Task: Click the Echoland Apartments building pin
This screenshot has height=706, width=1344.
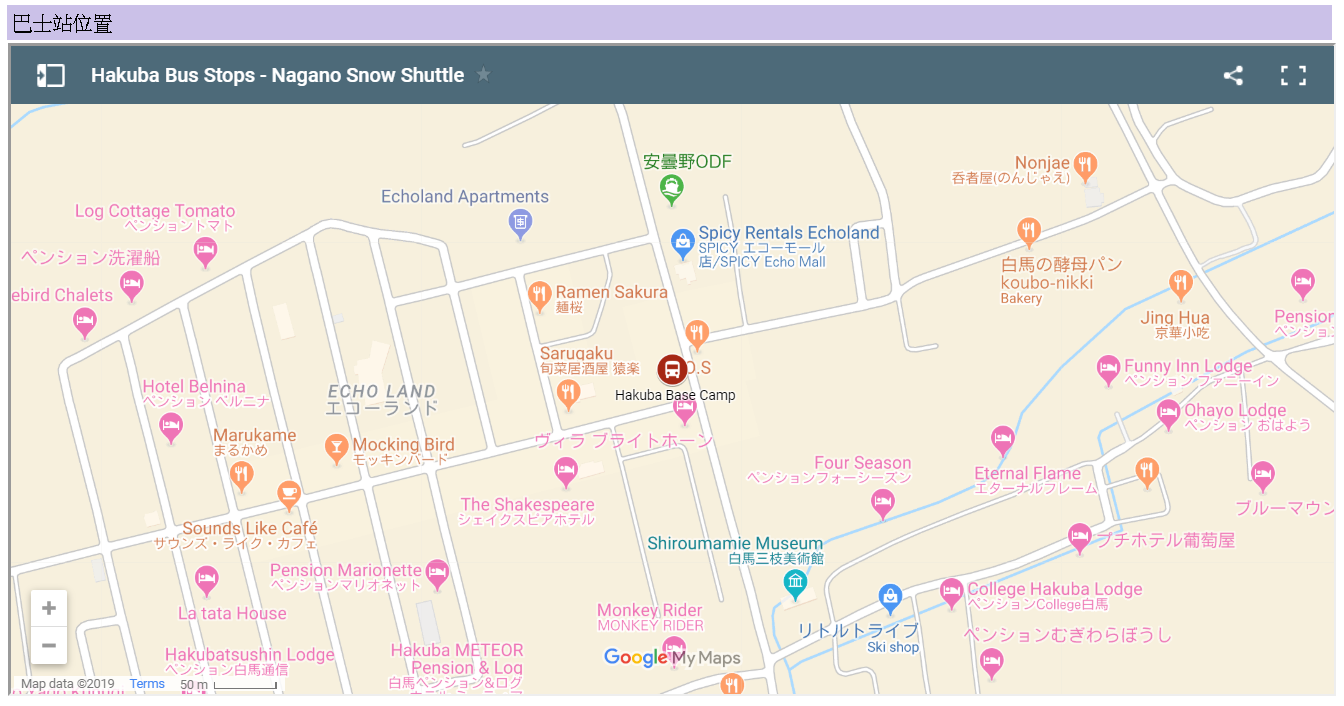Action: 520,223
